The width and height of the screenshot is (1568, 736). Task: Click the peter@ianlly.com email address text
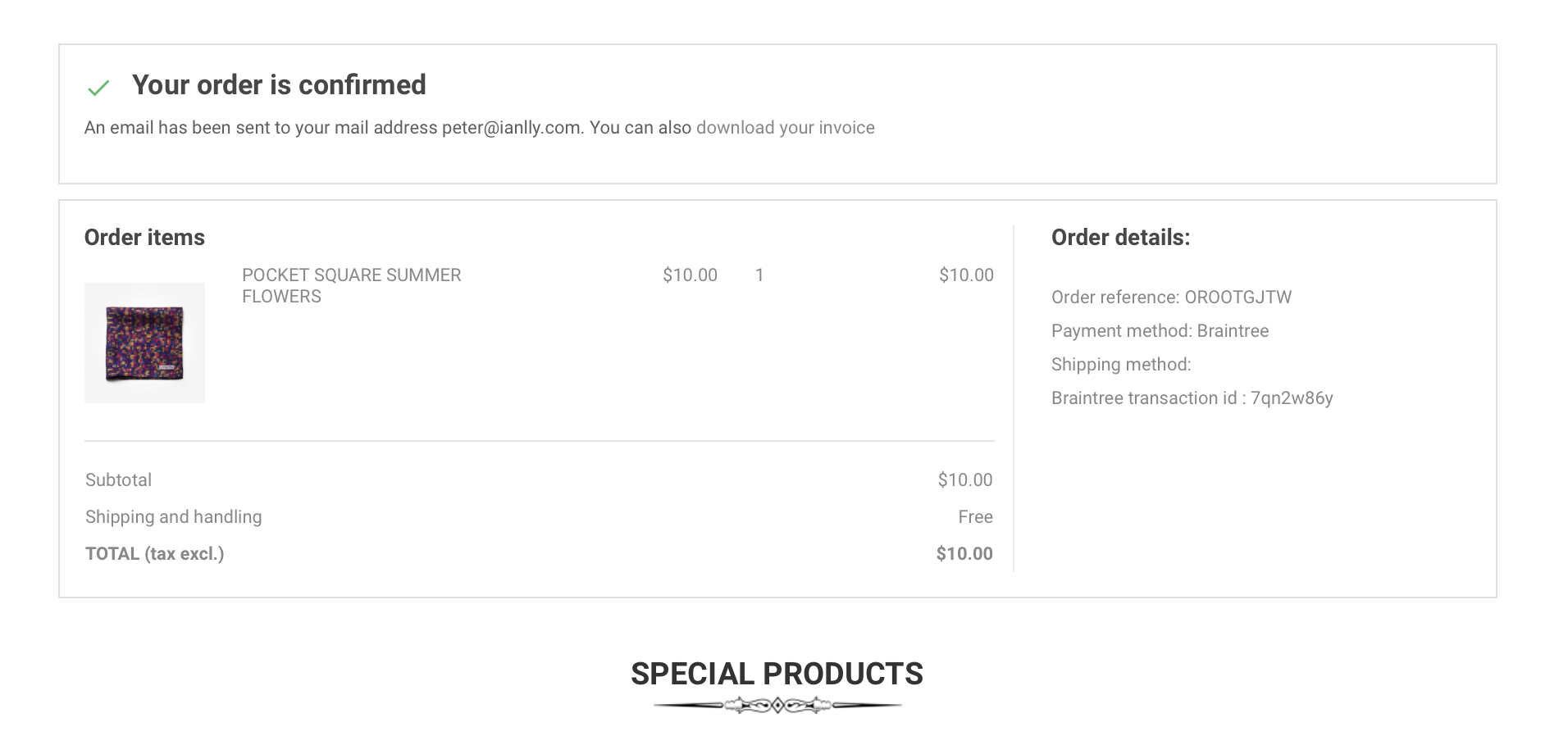pyautogui.click(x=511, y=128)
